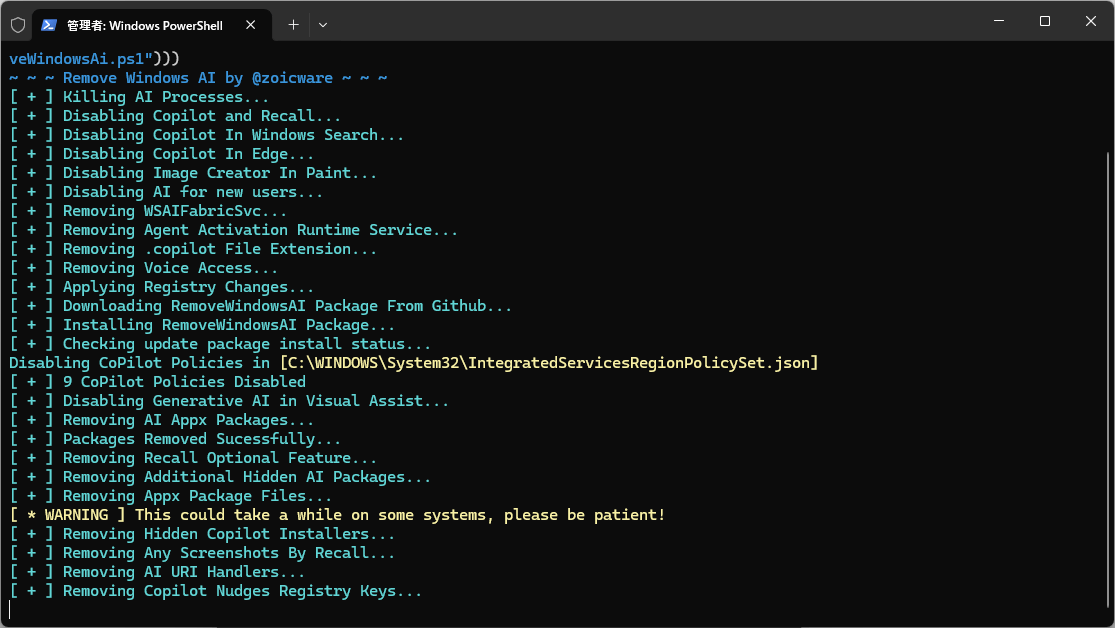Click the PowerShell icon on the tab

coord(48,25)
